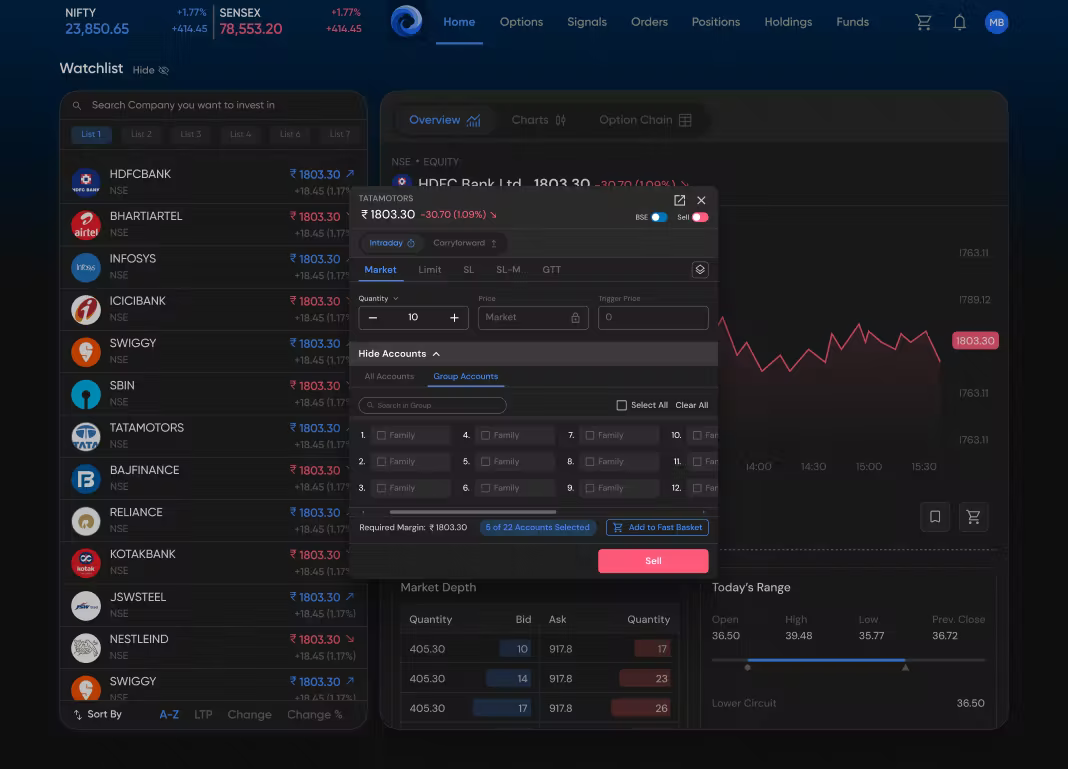Click the Clear All link for accounts
The width and height of the screenshot is (1068, 769).
(x=692, y=405)
